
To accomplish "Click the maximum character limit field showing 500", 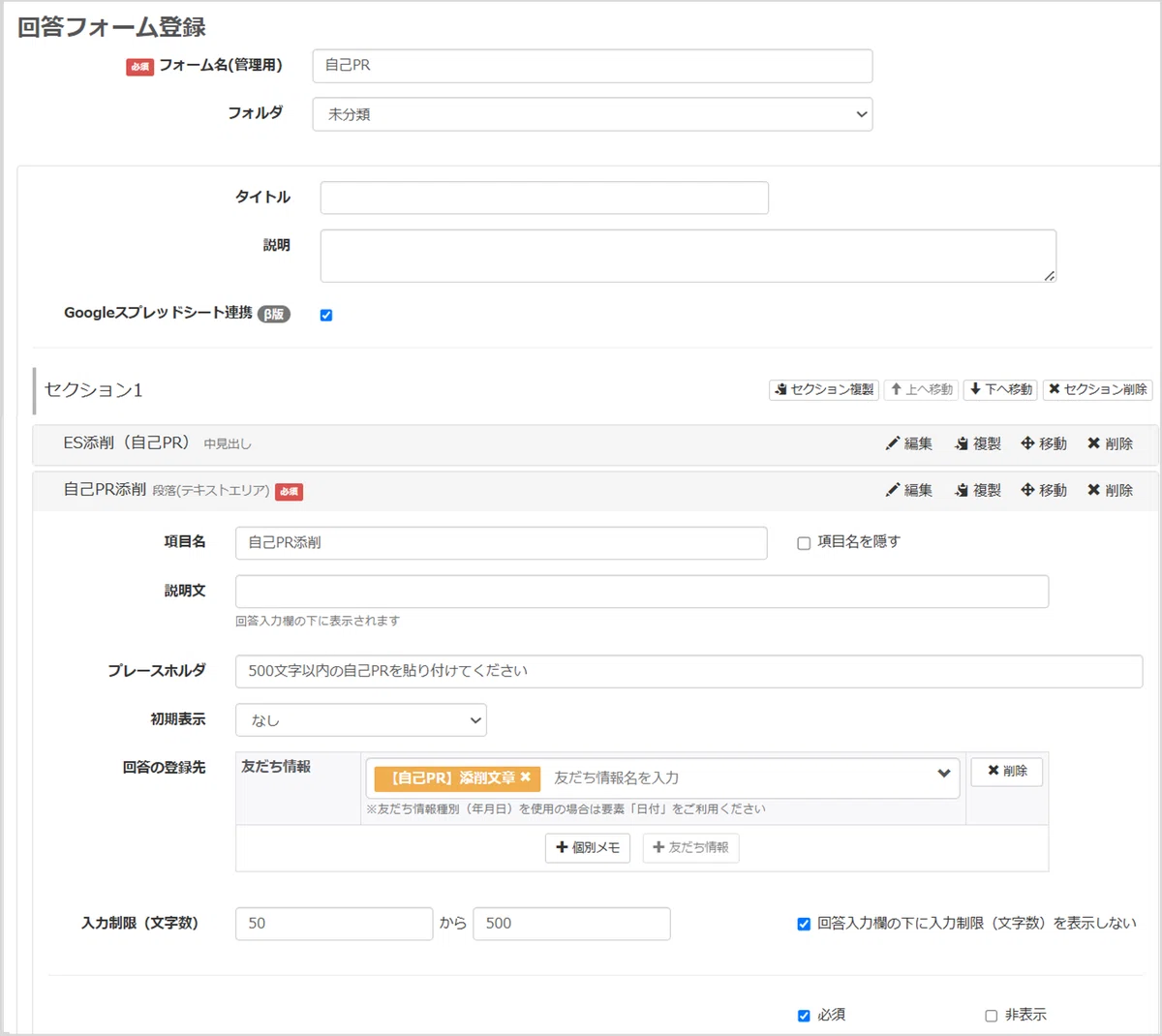I will click(571, 924).
